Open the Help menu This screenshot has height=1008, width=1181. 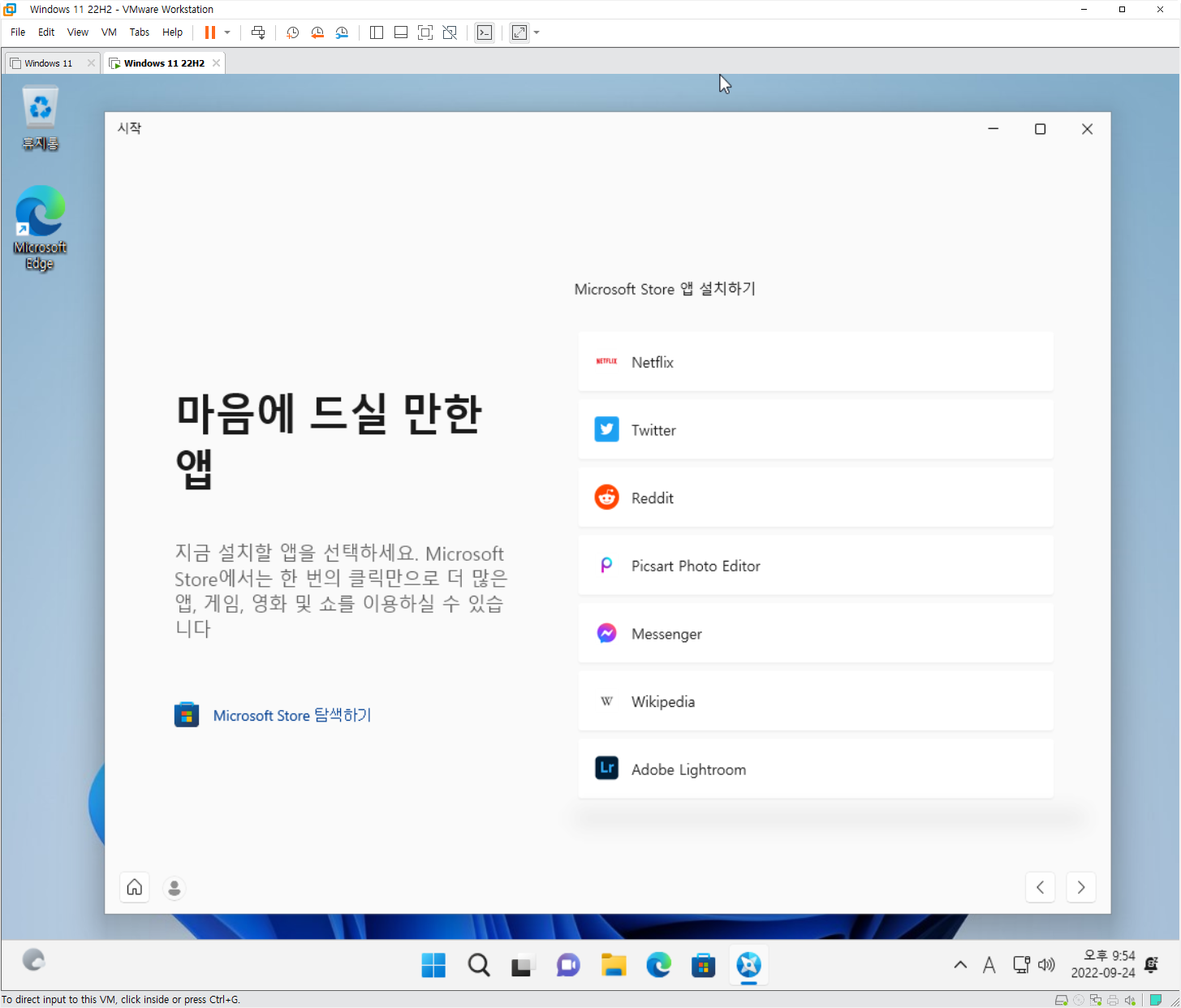pos(172,32)
